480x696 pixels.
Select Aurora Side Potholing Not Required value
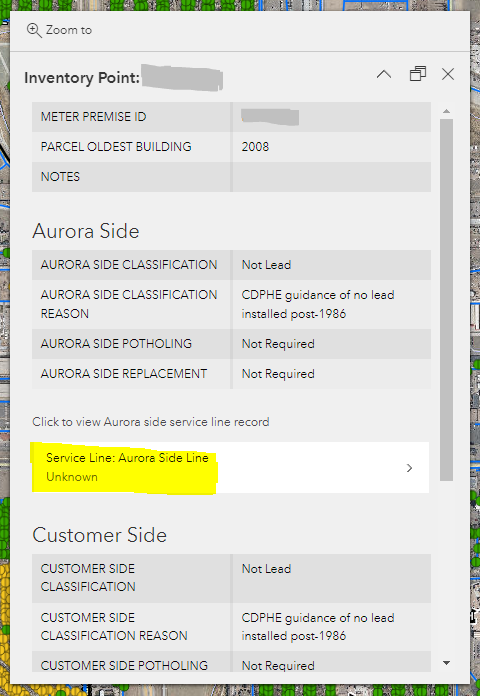pos(278,344)
